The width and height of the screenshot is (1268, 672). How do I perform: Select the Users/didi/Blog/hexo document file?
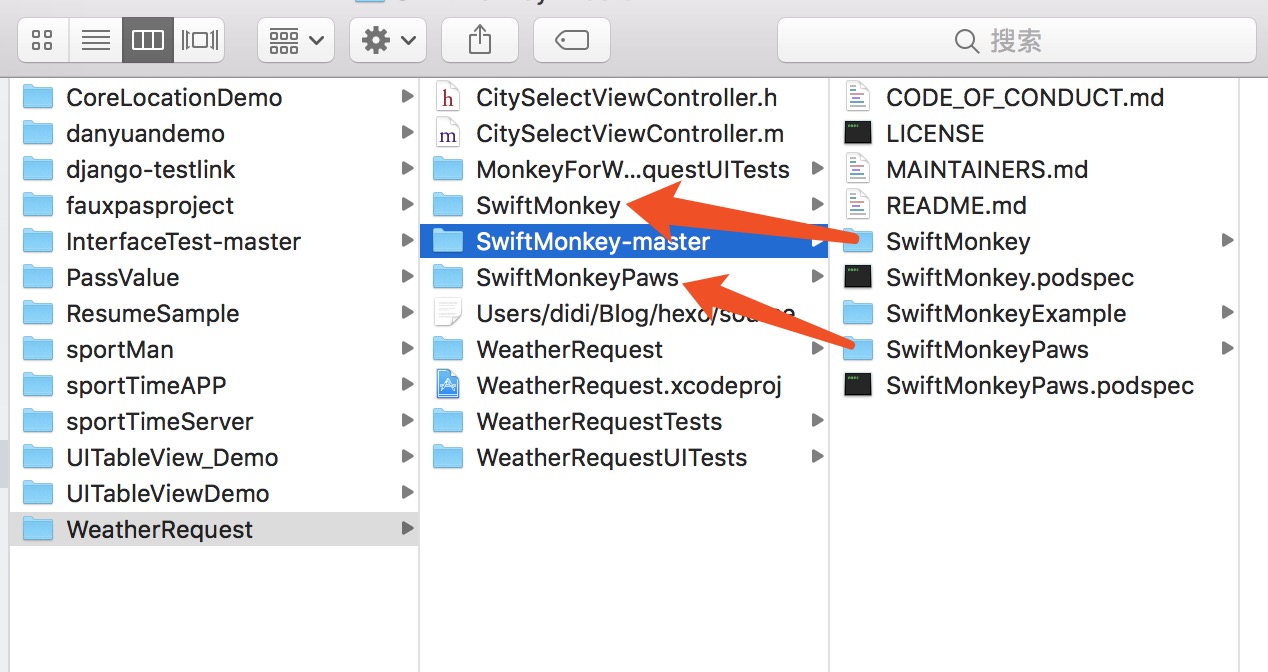[x=624, y=313]
